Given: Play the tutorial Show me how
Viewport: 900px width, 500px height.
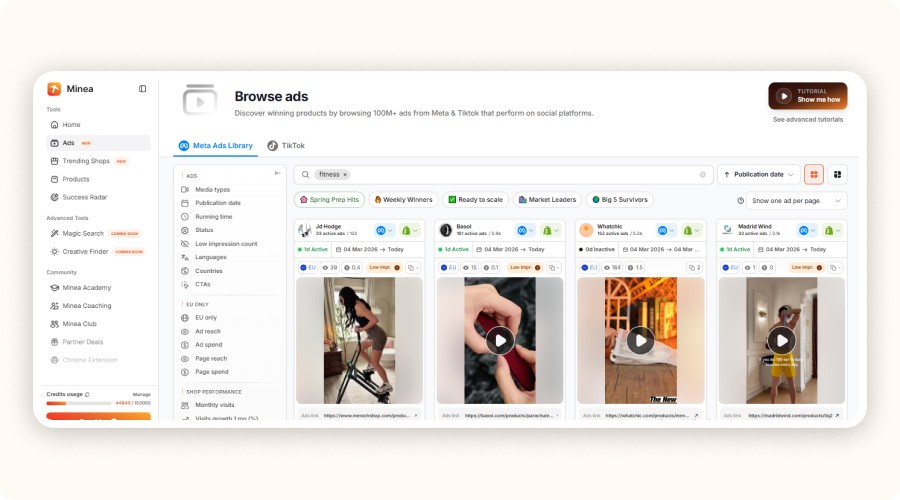Looking at the screenshot, I should (808, 96).
